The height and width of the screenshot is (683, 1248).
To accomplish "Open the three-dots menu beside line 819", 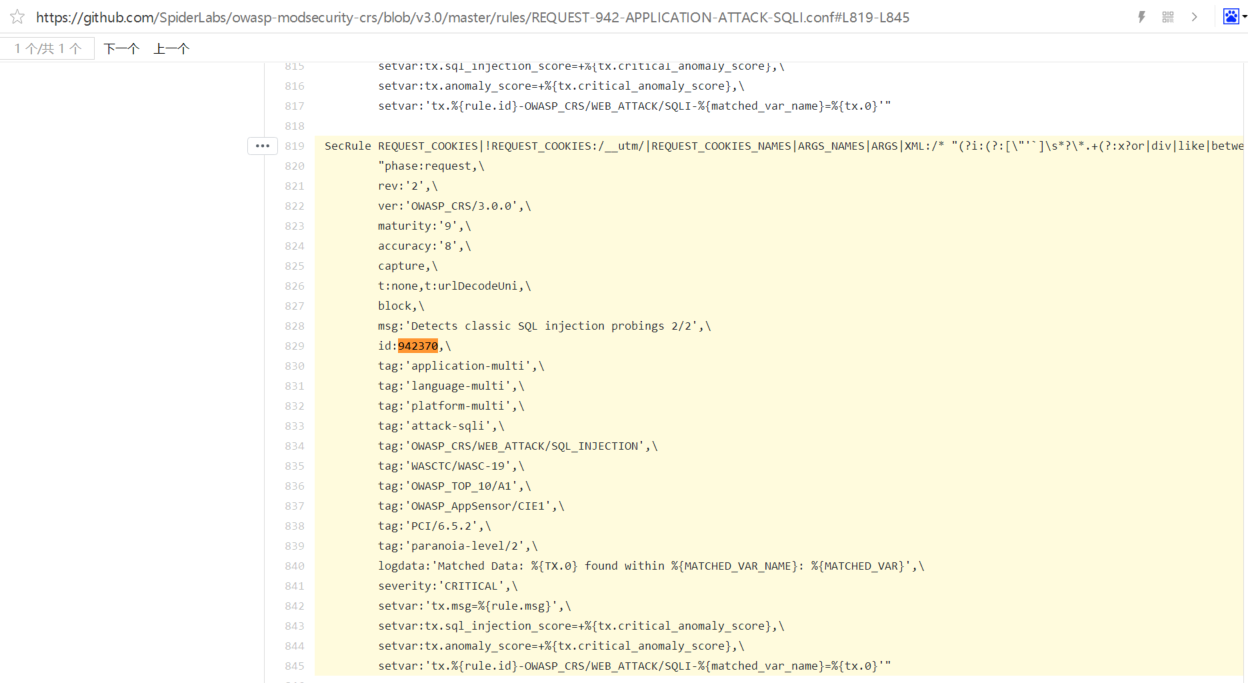I will pyautogui.click(x=262, y=146).
